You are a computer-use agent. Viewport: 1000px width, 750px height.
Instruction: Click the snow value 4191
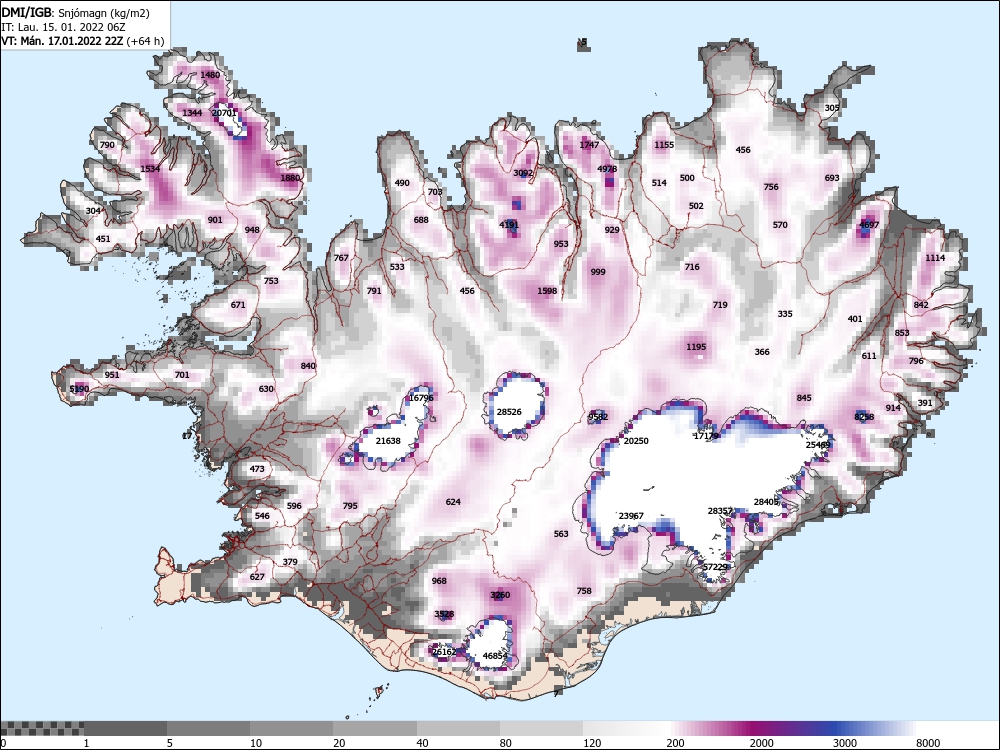(x=509, y=225)
